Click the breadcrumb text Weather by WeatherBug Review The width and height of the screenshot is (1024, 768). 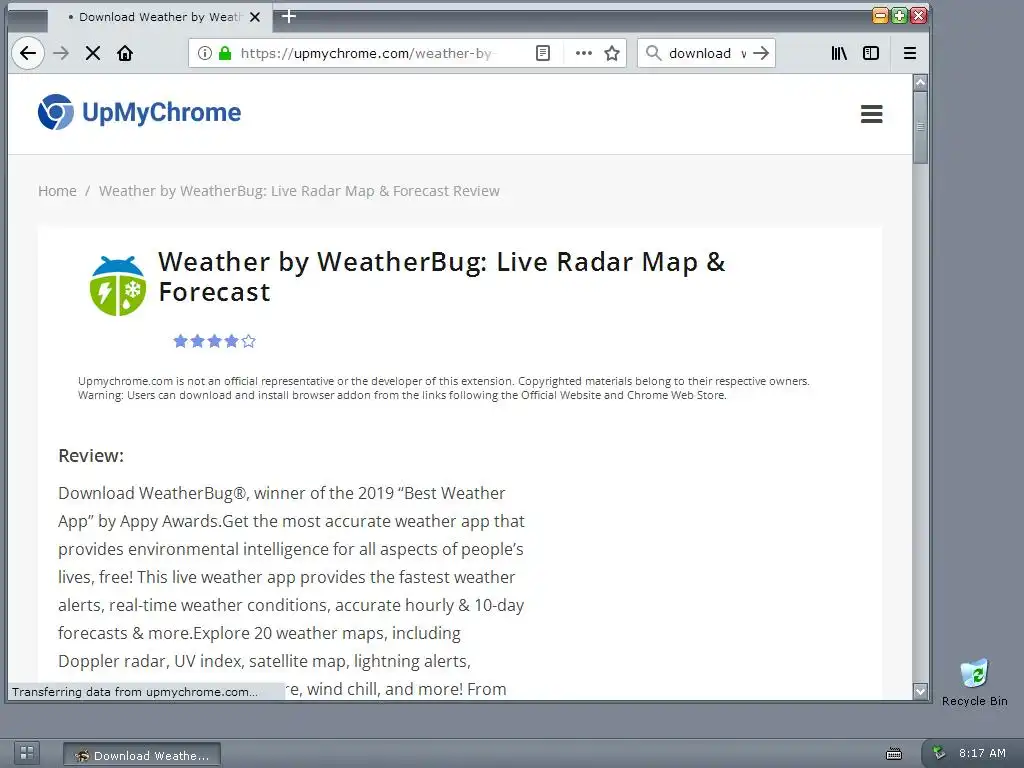pos(299,191)
